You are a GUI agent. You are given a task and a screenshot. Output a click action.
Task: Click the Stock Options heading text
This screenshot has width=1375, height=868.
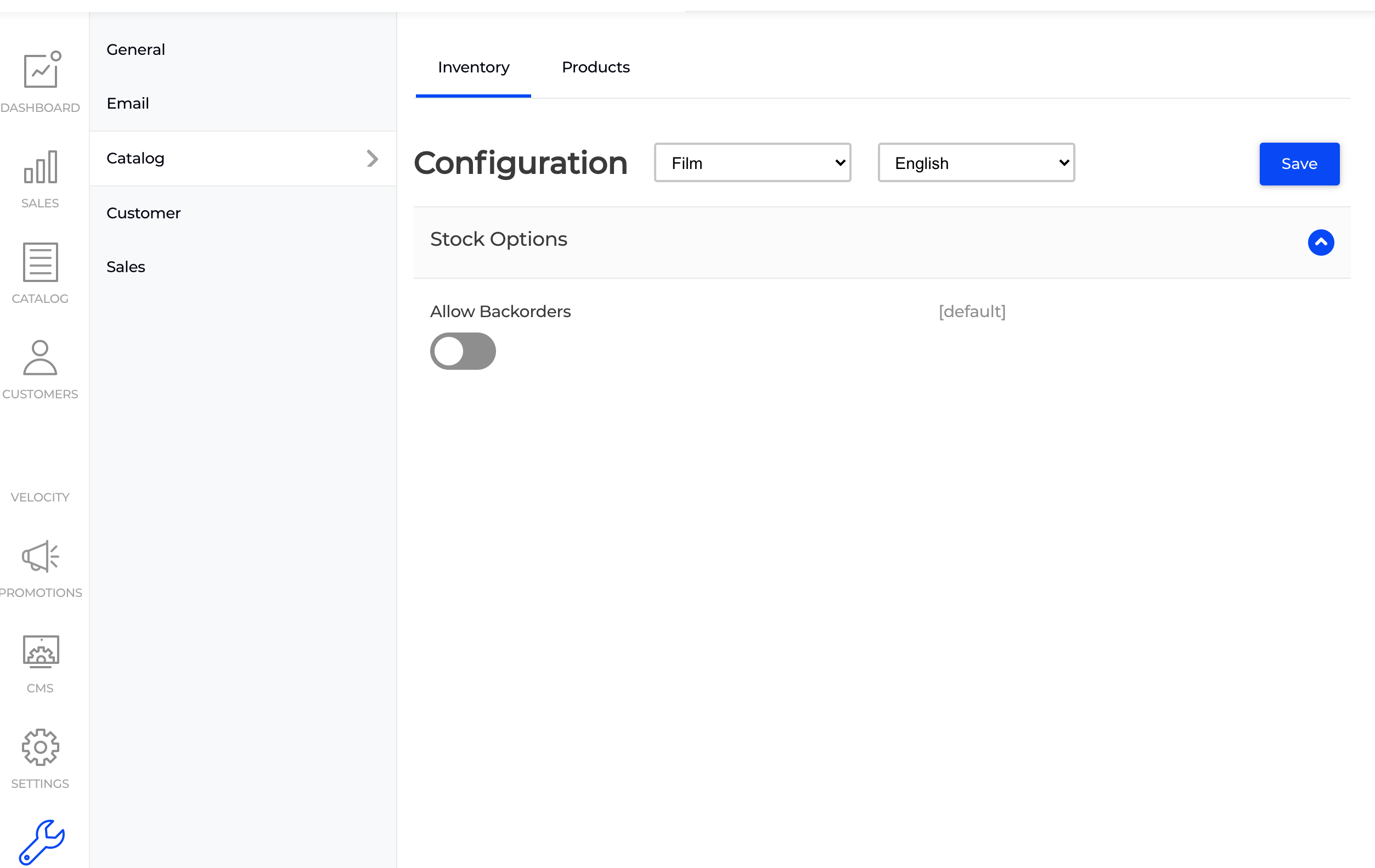click(499, 239)
